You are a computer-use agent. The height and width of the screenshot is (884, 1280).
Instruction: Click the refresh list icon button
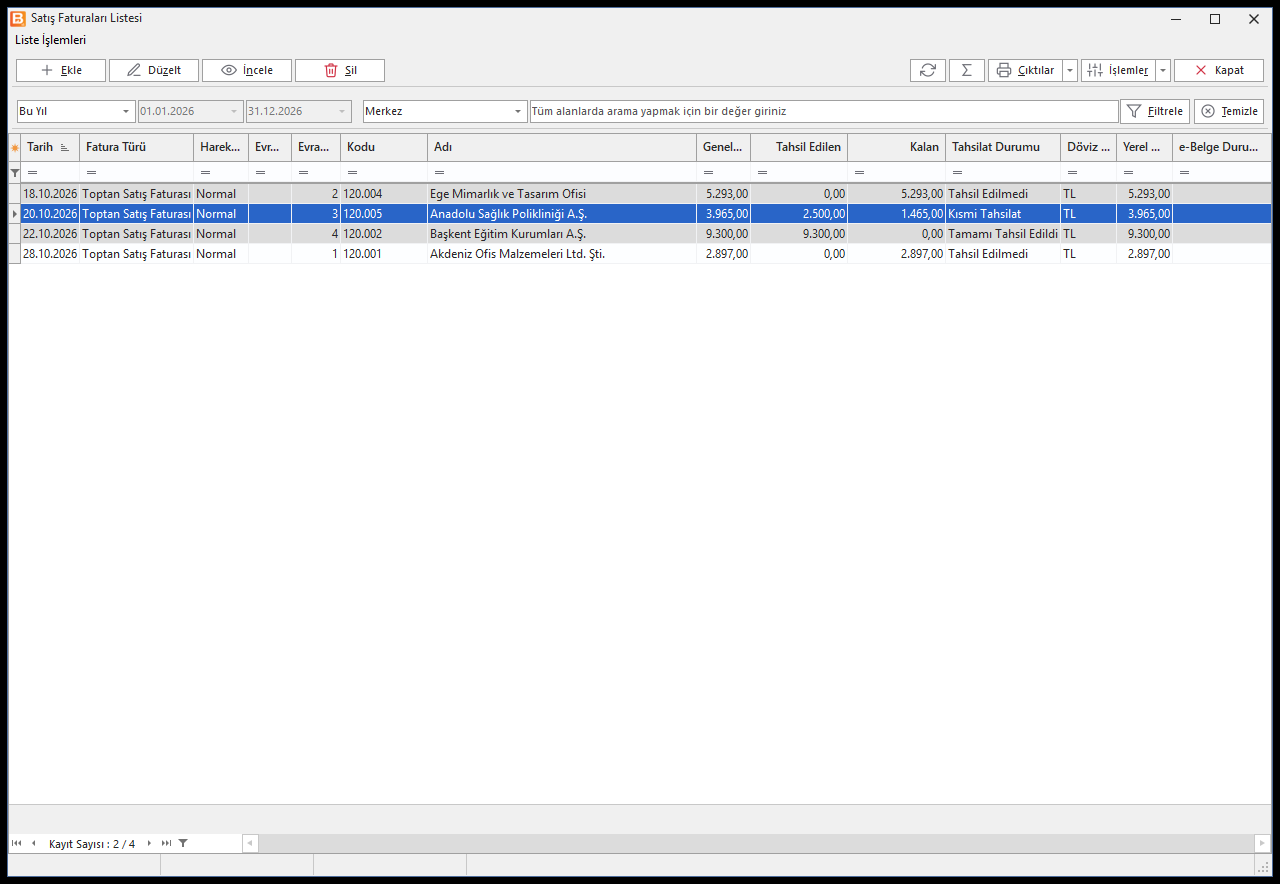click(927, 70)
